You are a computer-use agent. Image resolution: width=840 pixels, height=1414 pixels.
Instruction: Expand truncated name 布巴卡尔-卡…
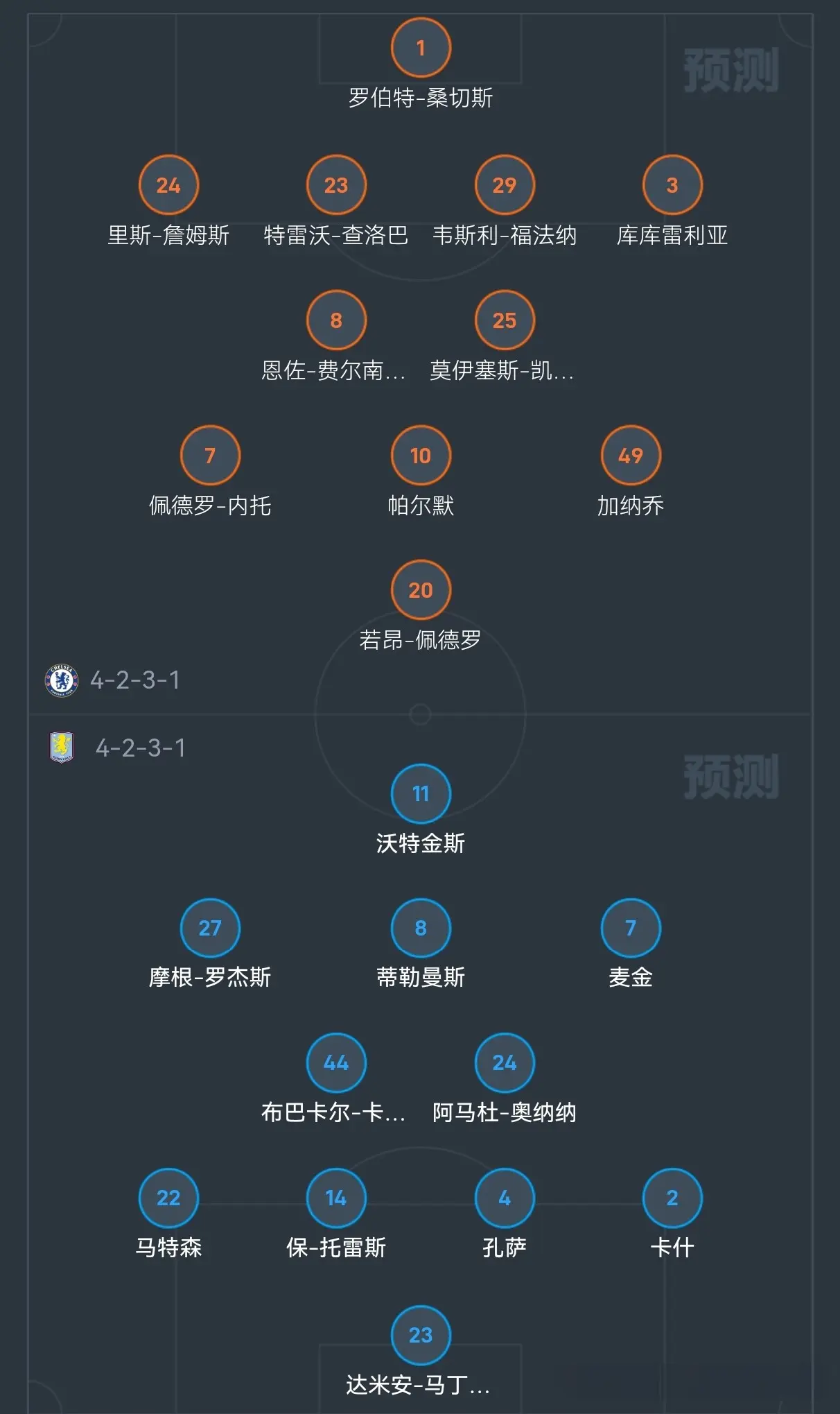pyautogui.click(x=333, y=1112)
